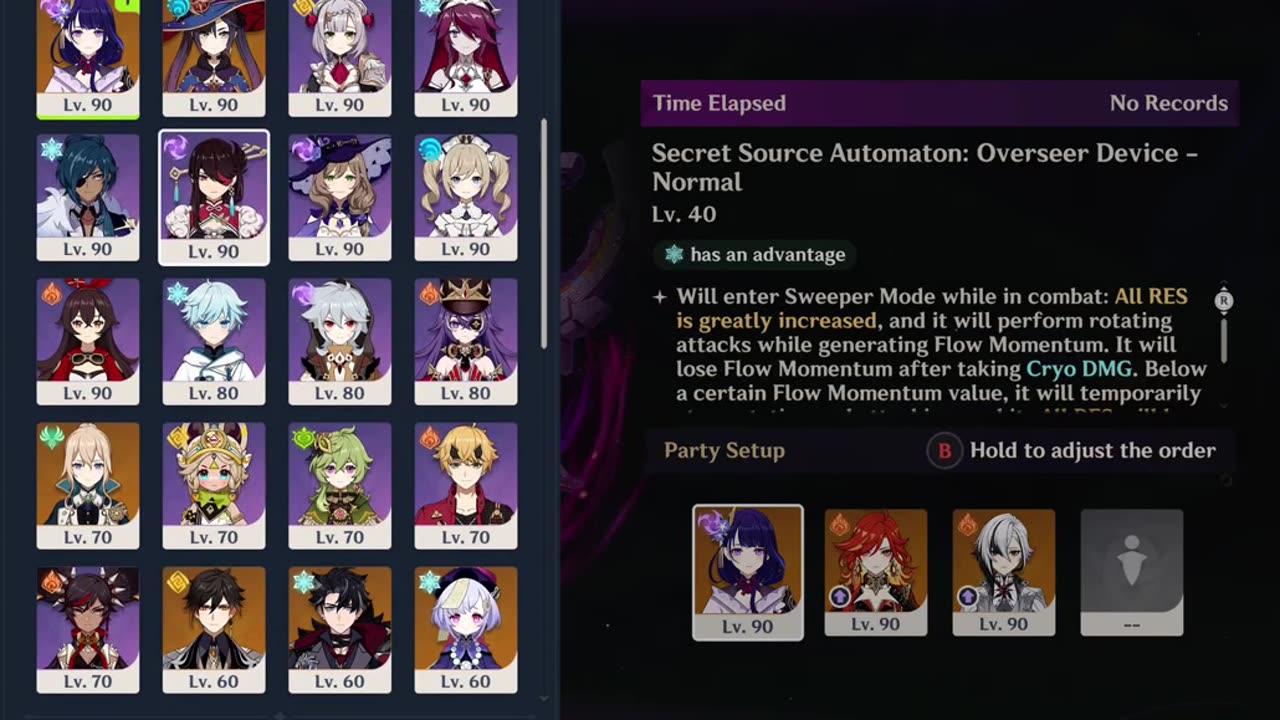The width and height of the screenshot is (1280, 720).
Task: Click the enemy description scrollbar
Action: [x=1224, y=340]
